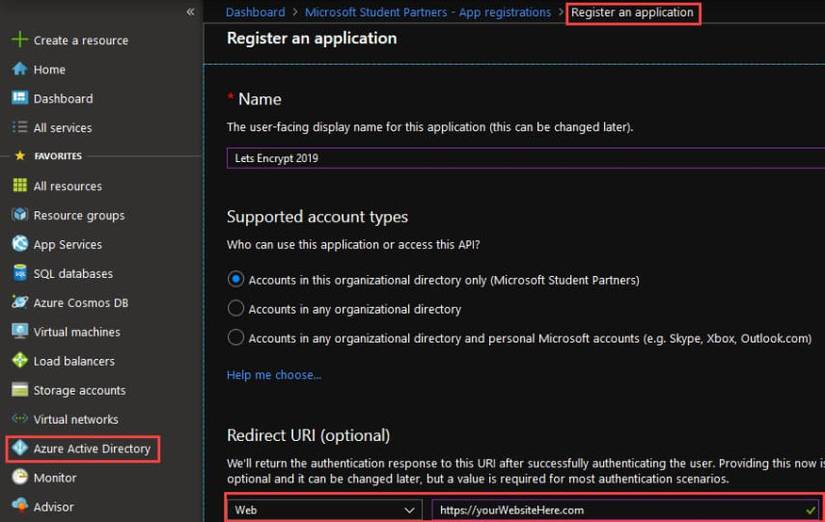Click the Load balancers diamond icon
Viewport: 825px width, 522px height.
tap(19, 360)
